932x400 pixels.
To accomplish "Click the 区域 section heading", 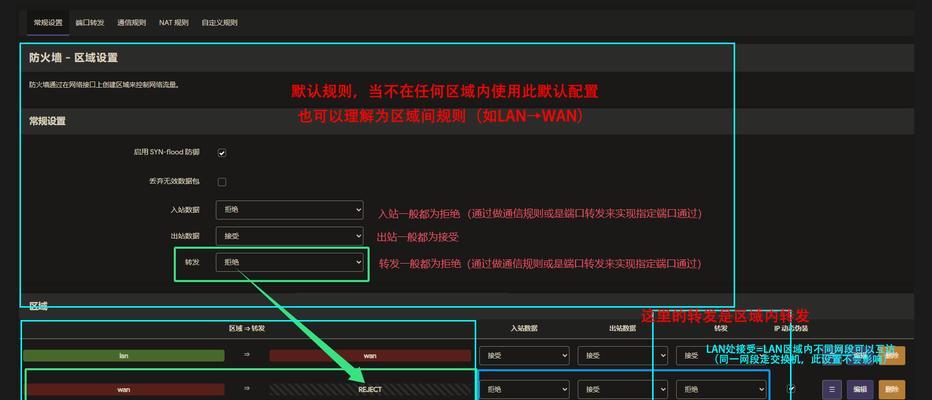I will (39, 306).
